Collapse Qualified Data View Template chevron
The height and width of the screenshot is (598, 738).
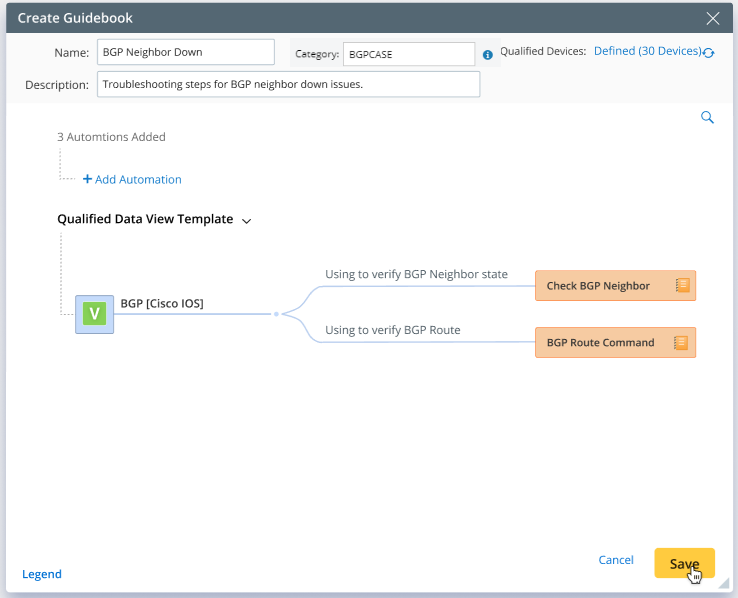point(246,220)
